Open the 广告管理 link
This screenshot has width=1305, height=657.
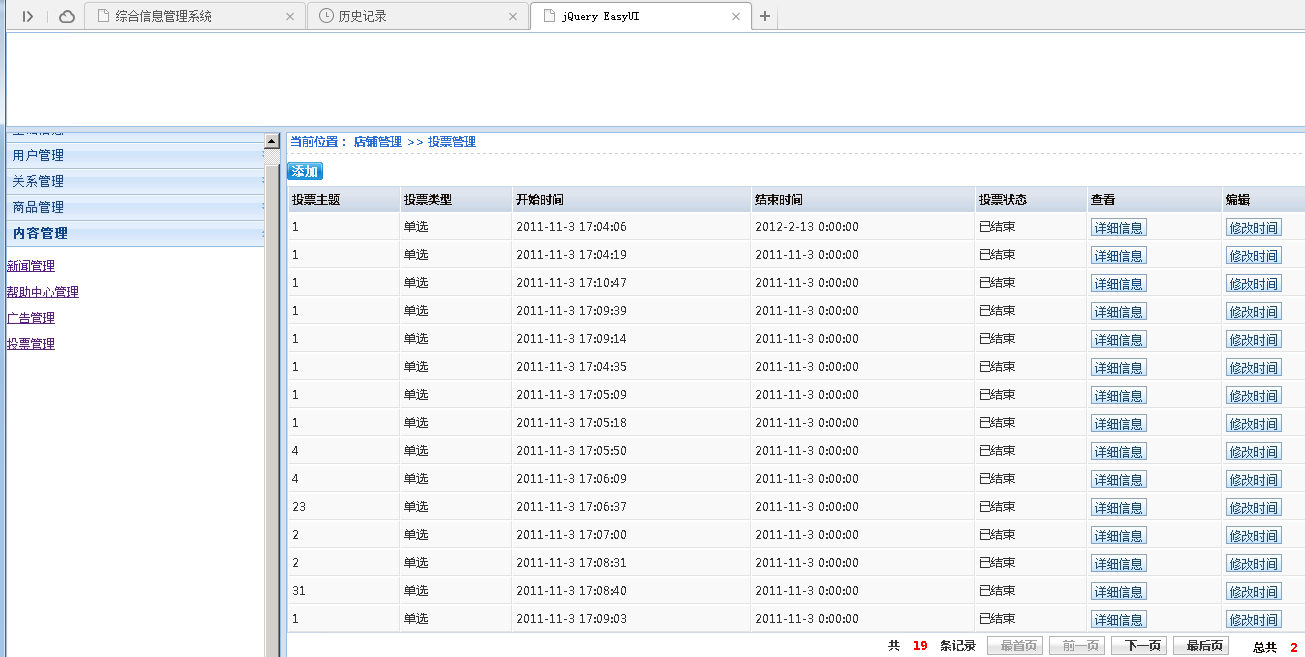pos(31,318)
